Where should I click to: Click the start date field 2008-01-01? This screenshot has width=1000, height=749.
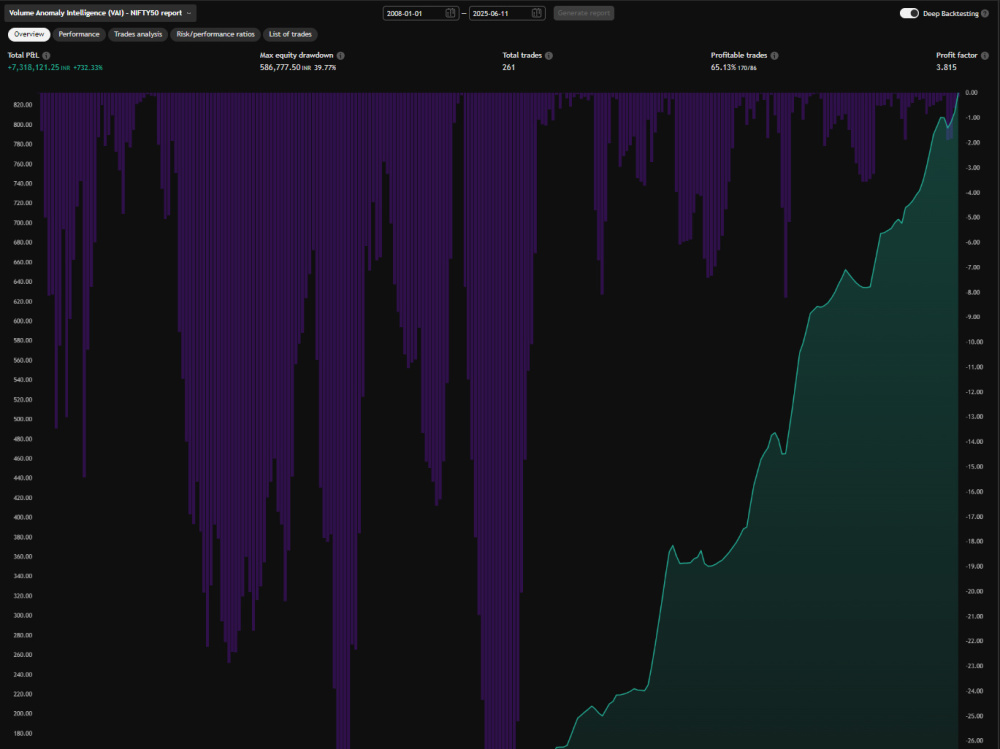coord(420,13)
